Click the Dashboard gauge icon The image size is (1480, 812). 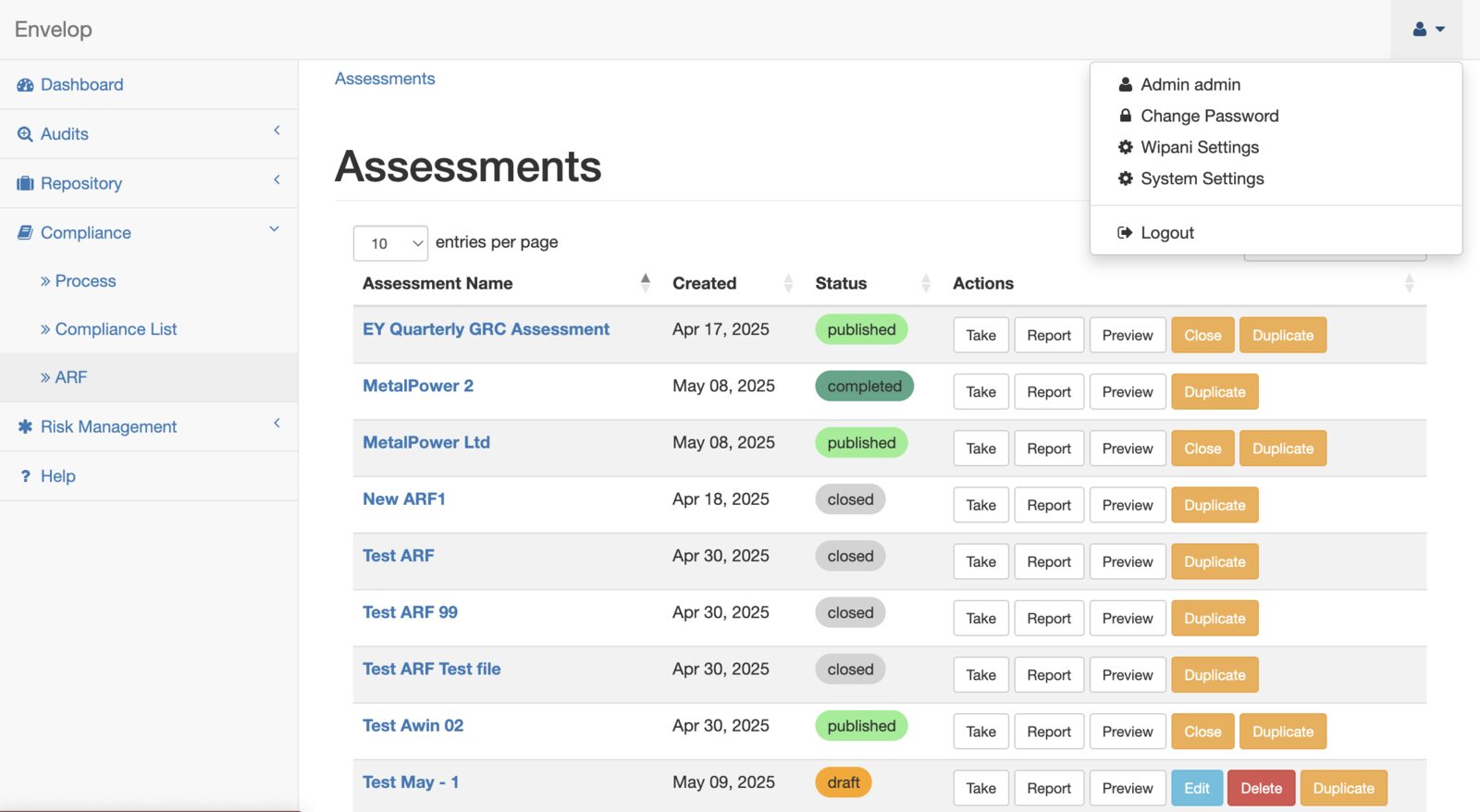pos(25,85)
